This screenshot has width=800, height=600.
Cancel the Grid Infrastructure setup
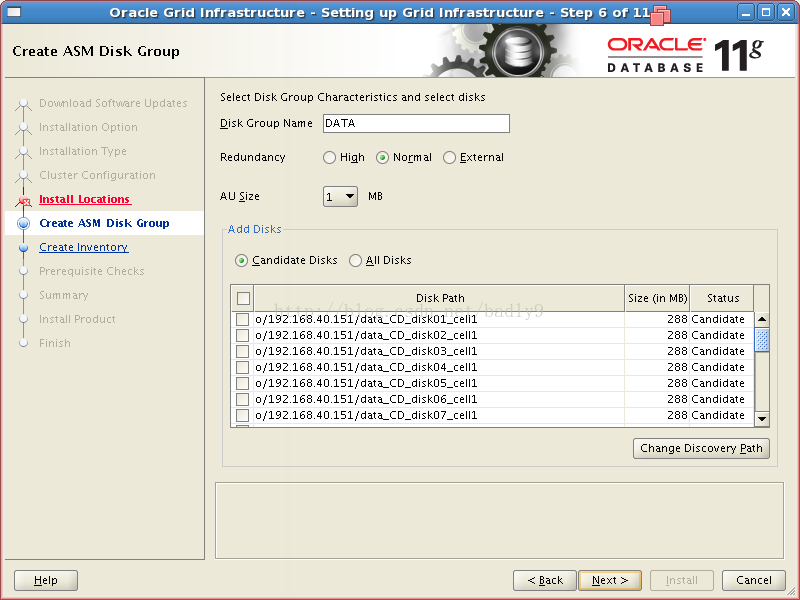pos(754,580)
